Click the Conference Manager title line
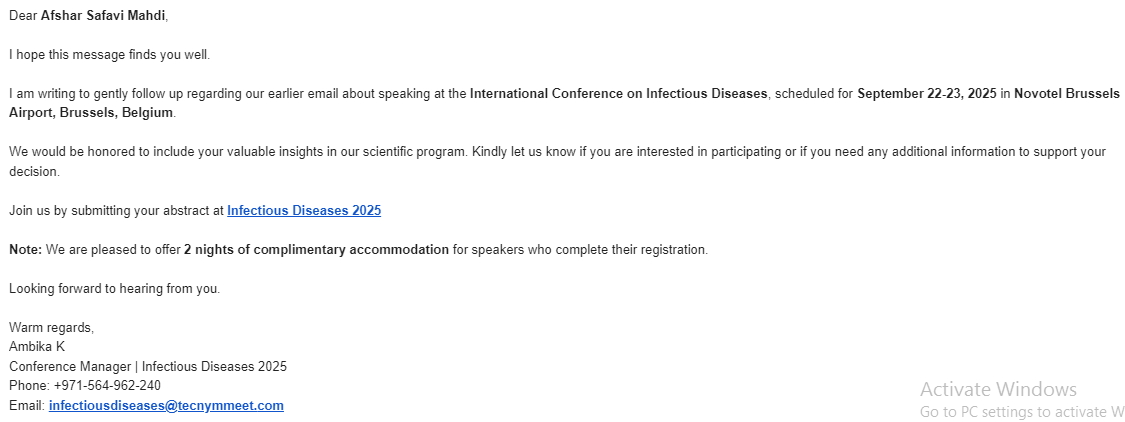The image size is (1125, 422). tap(147, 367)
